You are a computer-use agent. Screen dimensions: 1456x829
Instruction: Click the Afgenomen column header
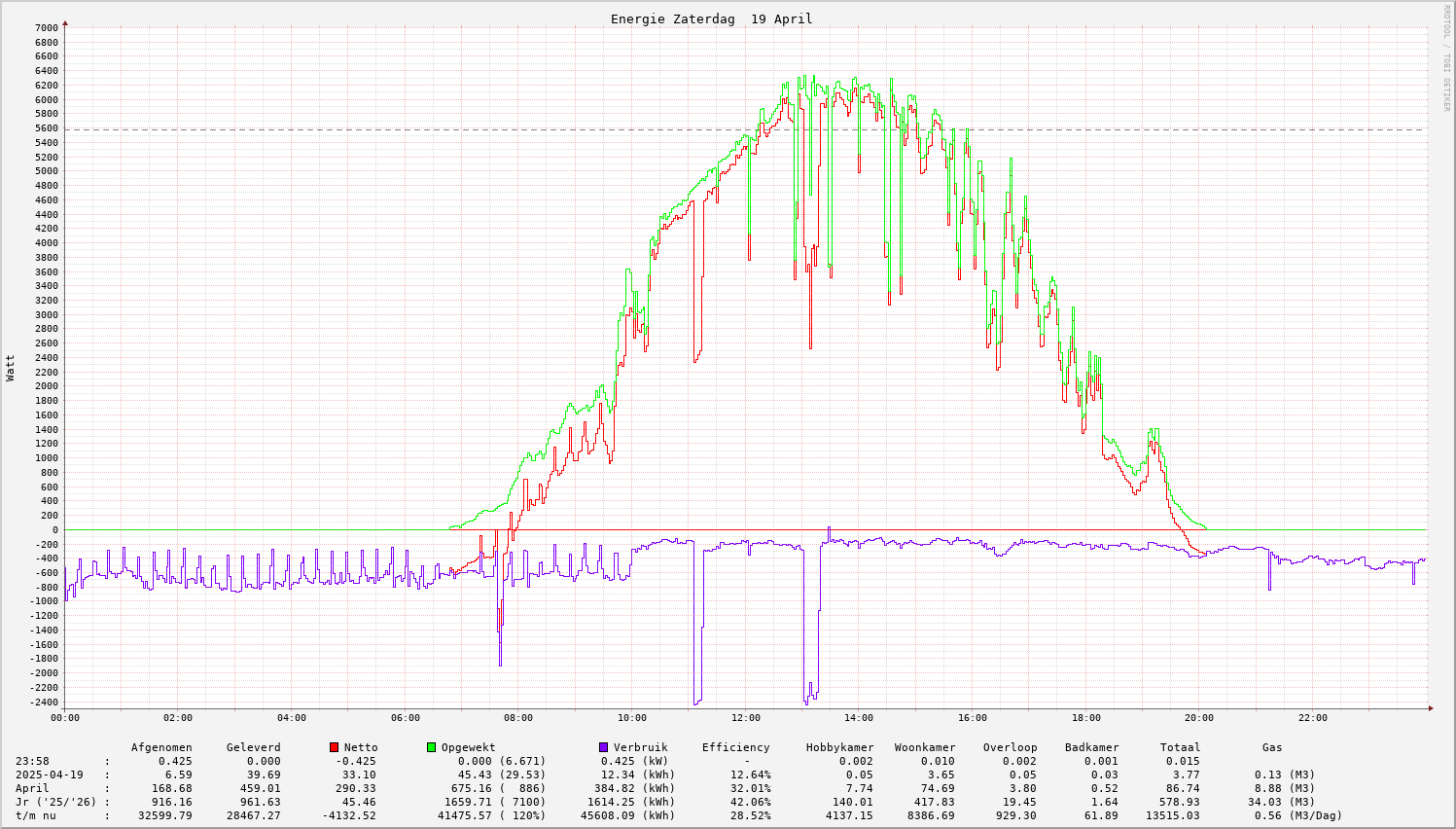(161, 747)
